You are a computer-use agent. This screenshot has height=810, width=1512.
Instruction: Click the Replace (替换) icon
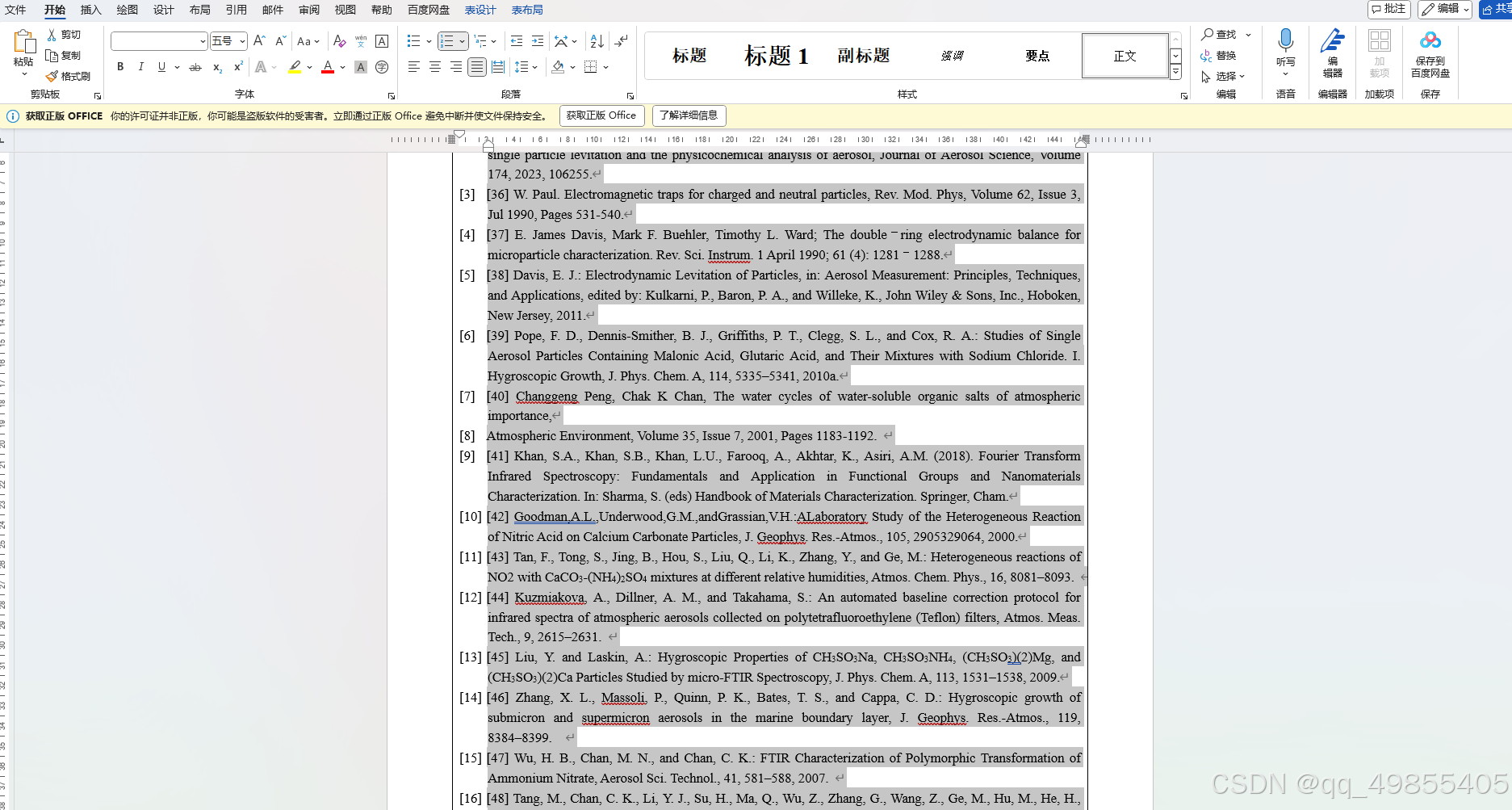(1207, 56)
